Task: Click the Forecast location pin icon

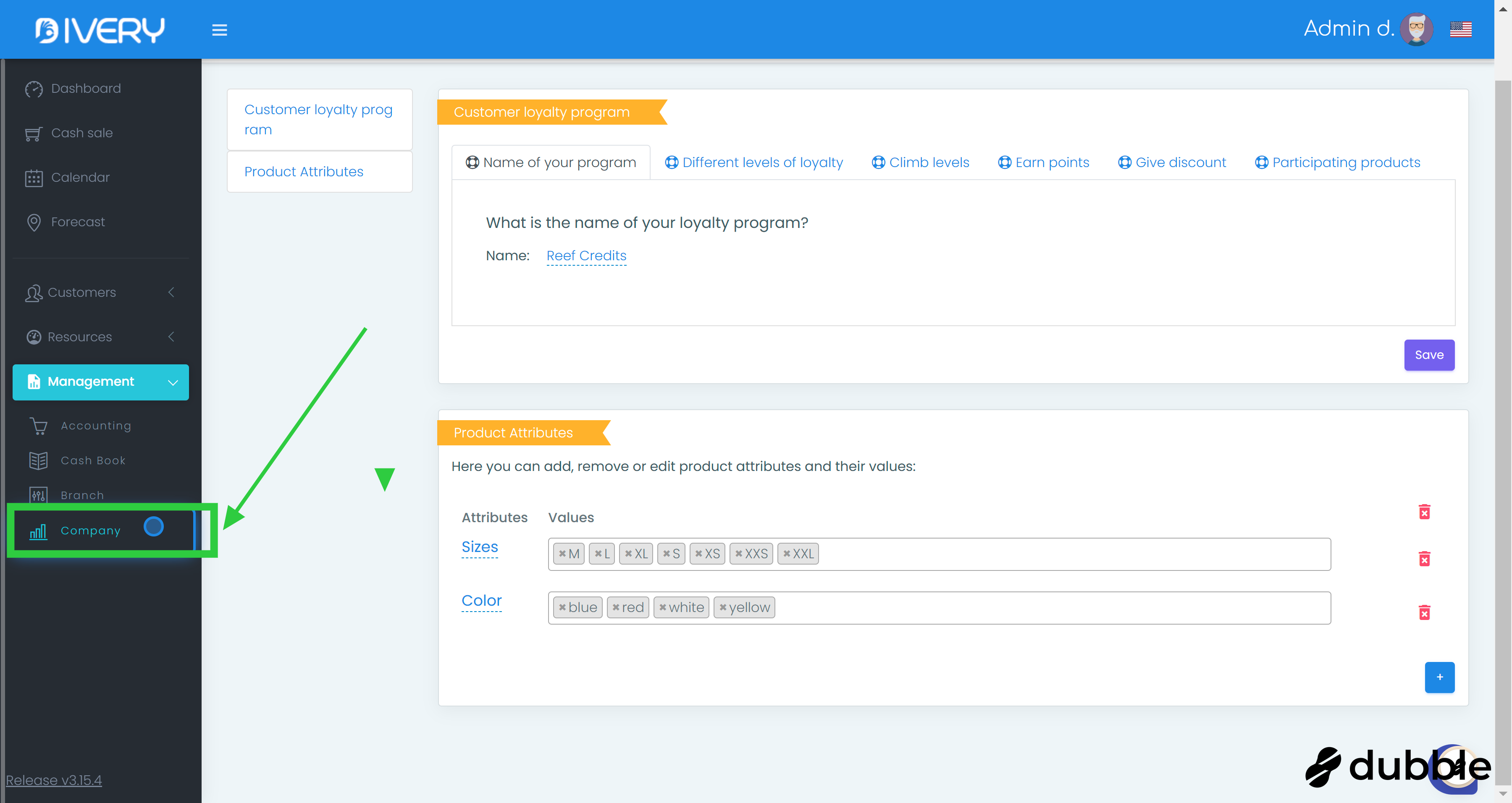Action: tap(34, 222)
